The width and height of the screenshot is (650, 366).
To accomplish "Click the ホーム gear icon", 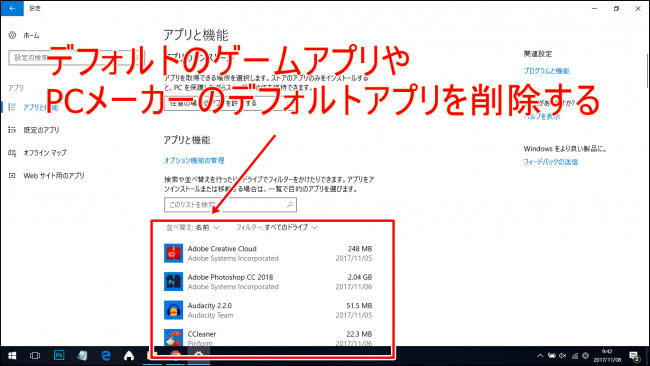I will tap(12, 35).
